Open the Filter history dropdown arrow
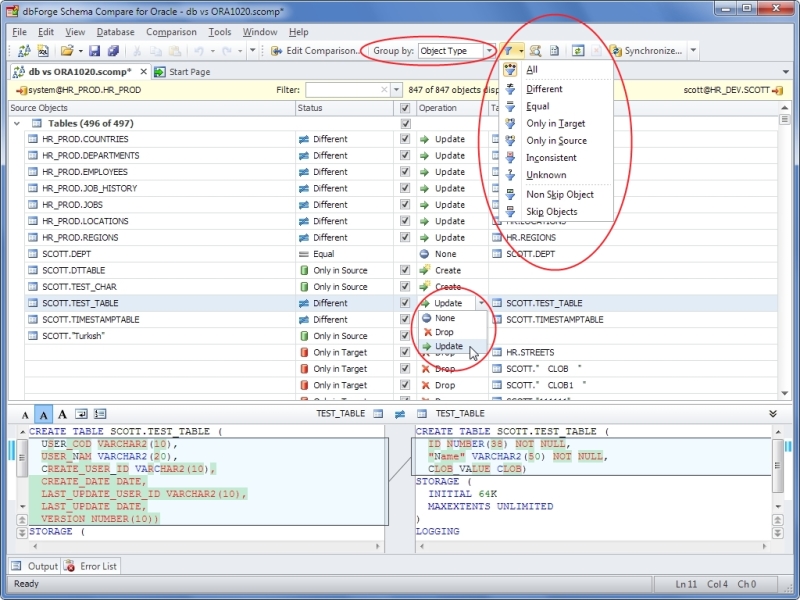The width and height of the screenshot is (800, 600). (396, 90)
